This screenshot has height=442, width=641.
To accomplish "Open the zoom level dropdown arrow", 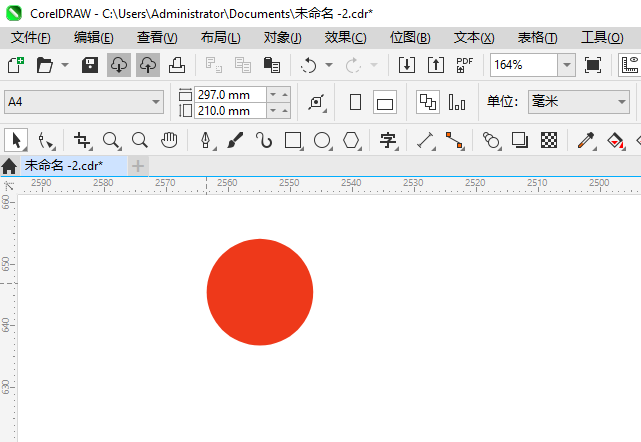I will click(x=567, y=65).
